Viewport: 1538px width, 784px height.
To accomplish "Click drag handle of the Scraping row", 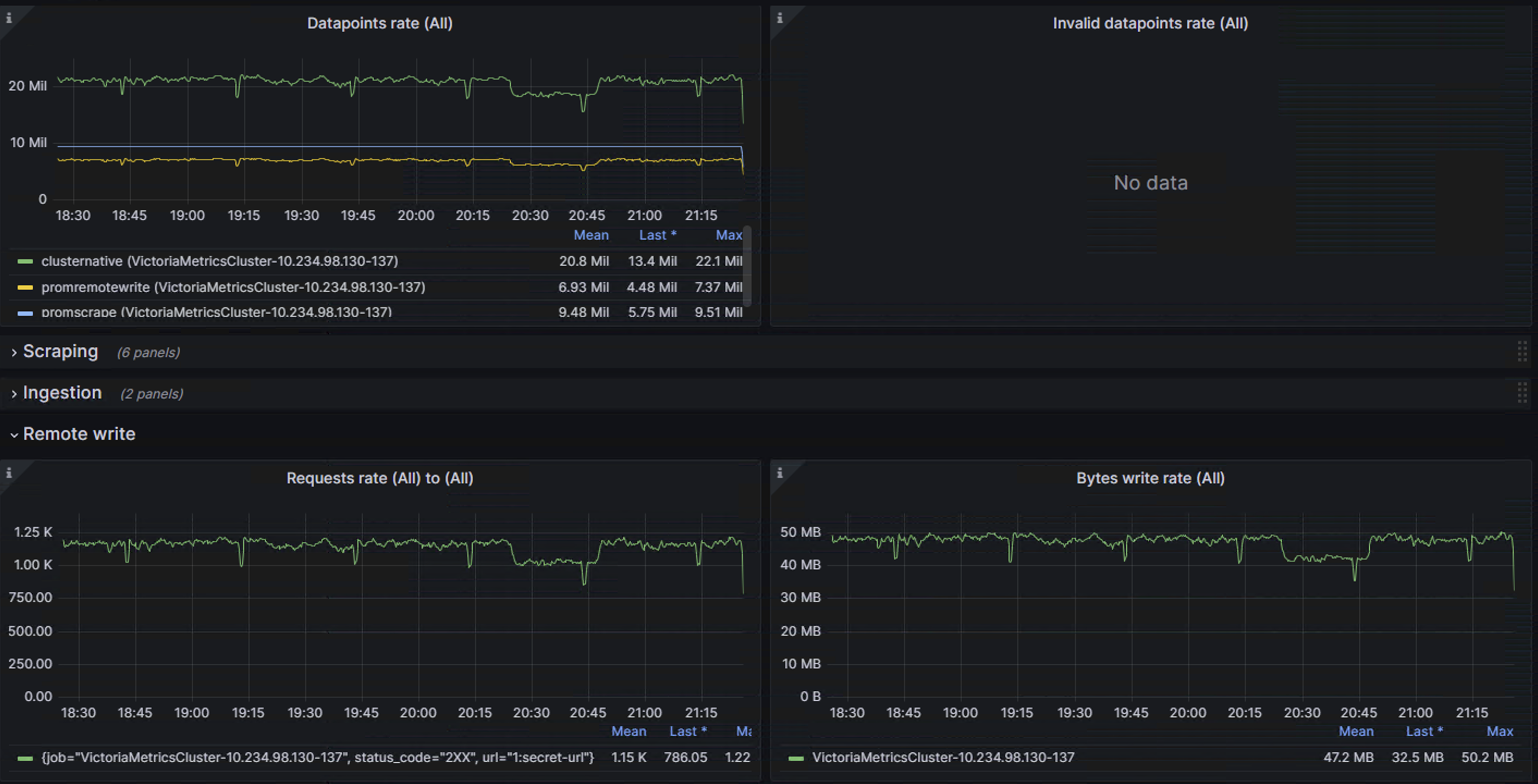I will tap(1523, 351).
